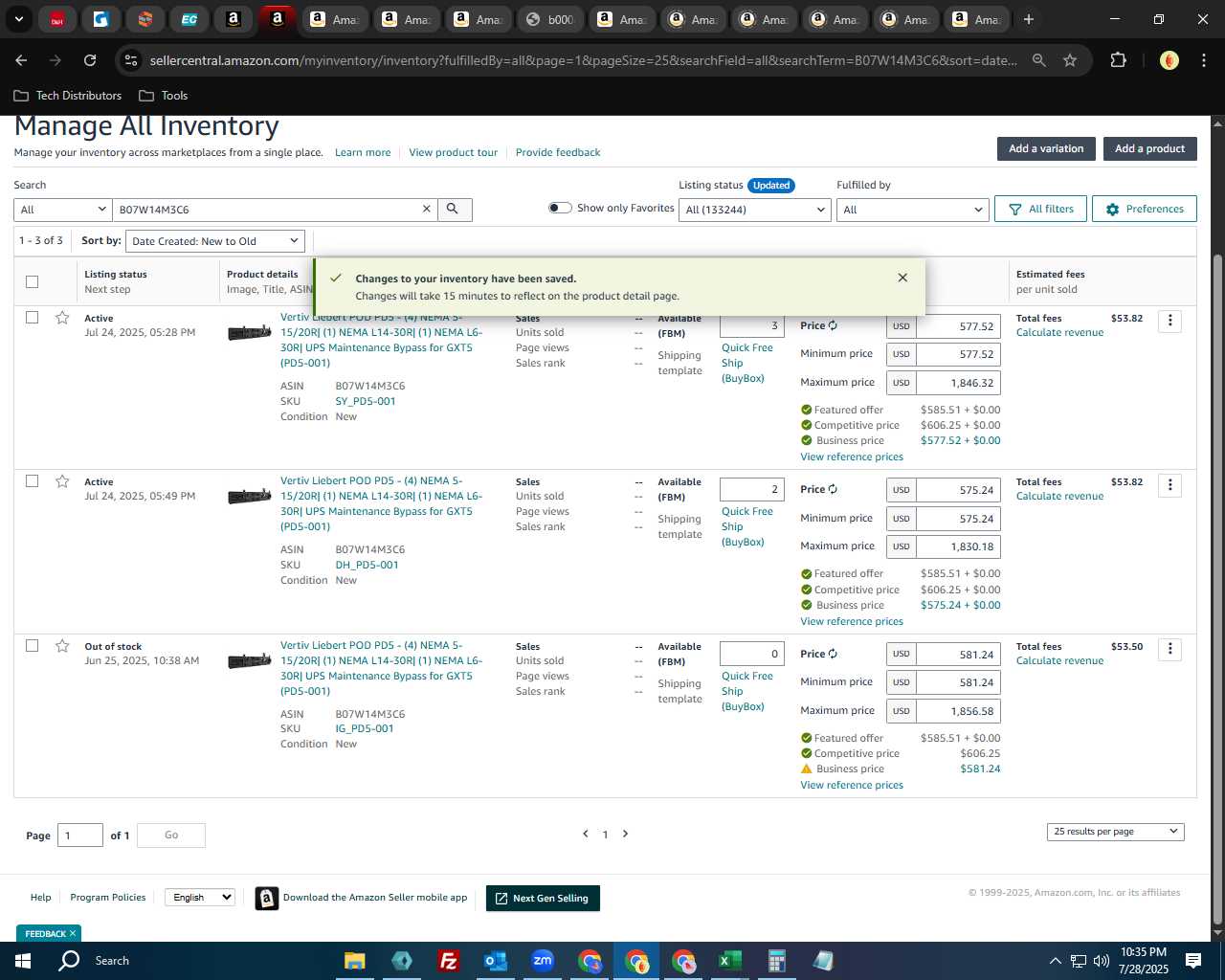Open the Tech Distributors bookmarks folder
This screenshot has width=1225, height=980.
(68, 96)
